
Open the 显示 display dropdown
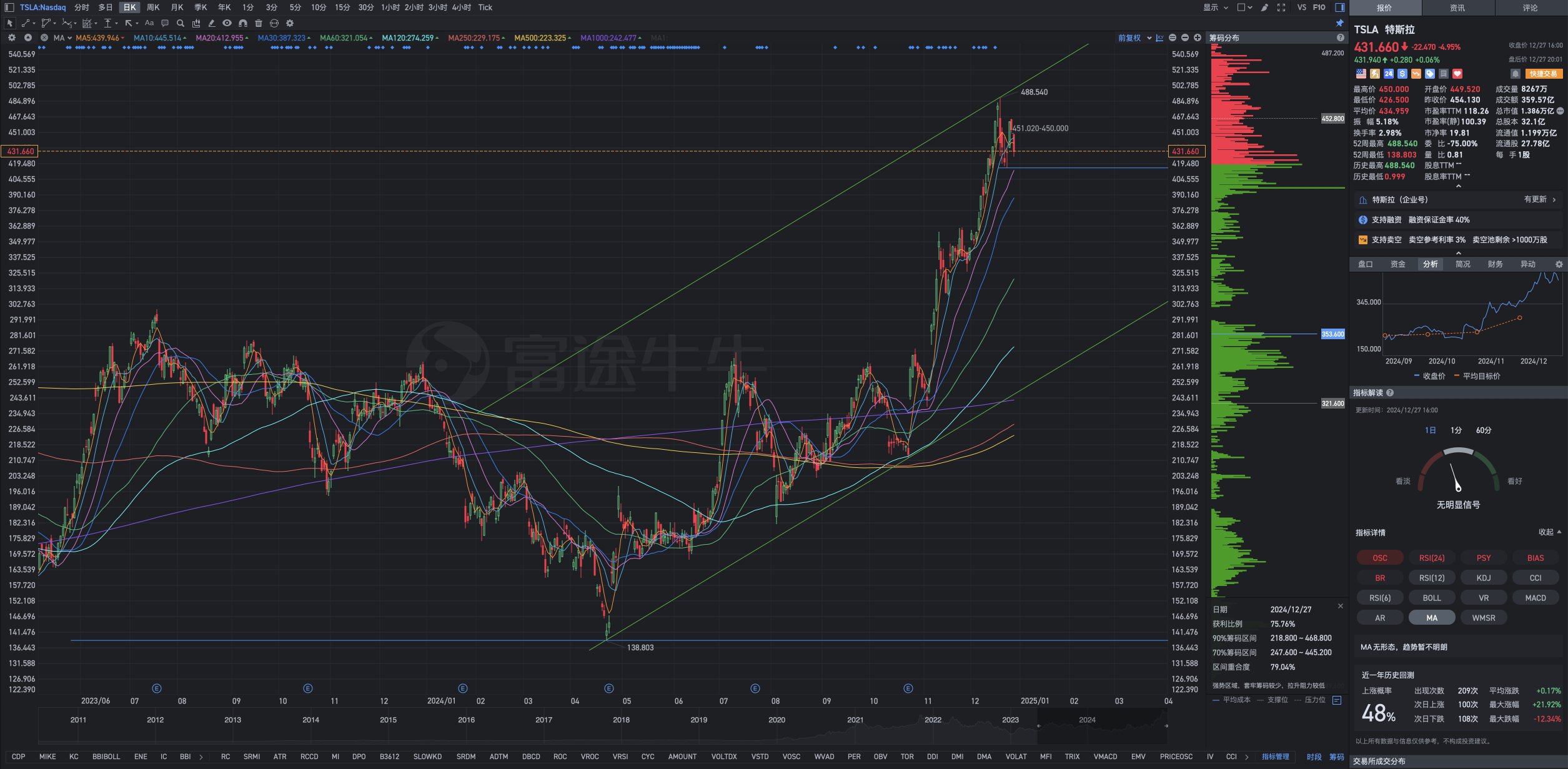pos(1216,7)
